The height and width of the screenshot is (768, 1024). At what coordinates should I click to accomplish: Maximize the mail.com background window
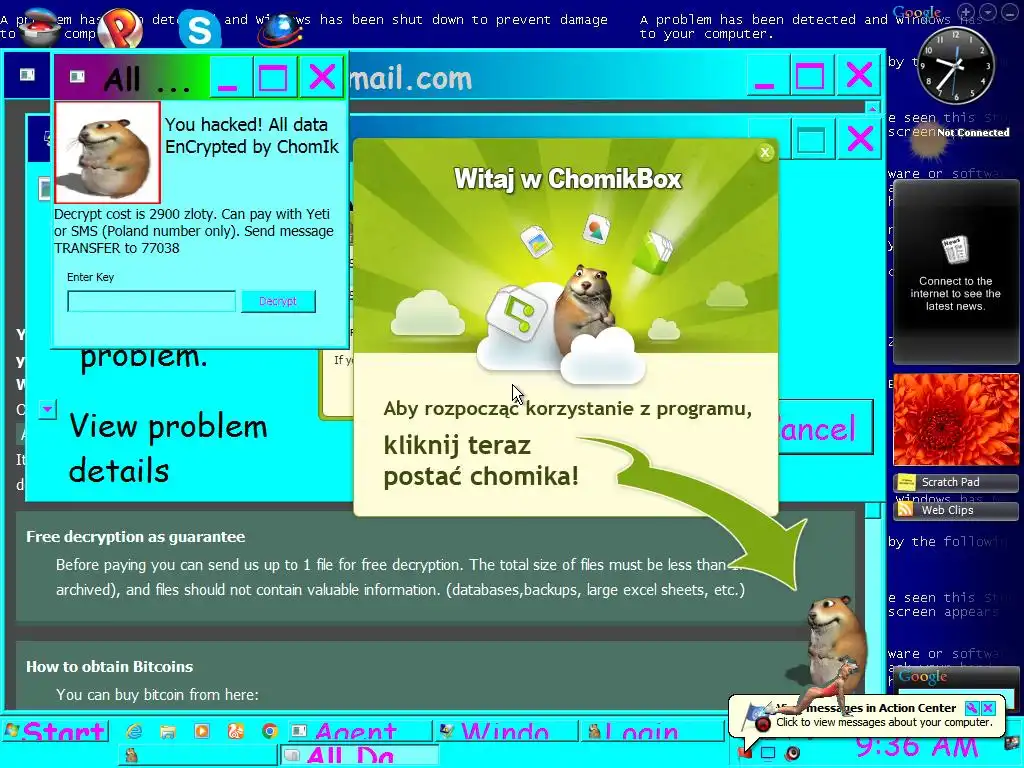tap(810, 76)
